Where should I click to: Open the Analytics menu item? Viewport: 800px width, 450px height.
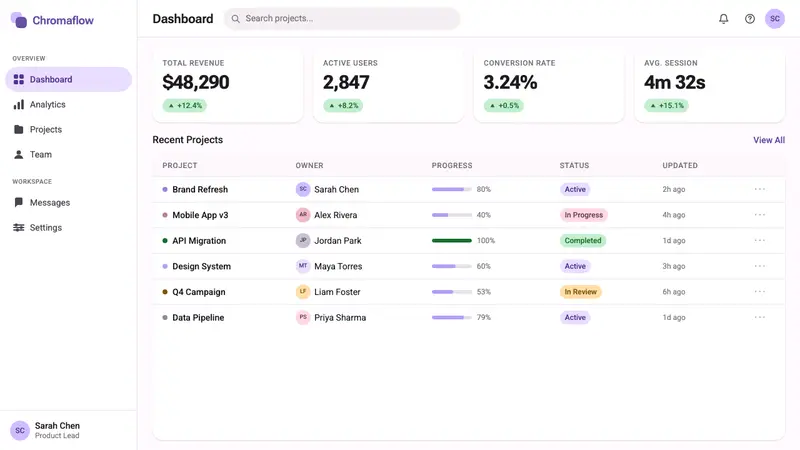(x=68, y=105)
